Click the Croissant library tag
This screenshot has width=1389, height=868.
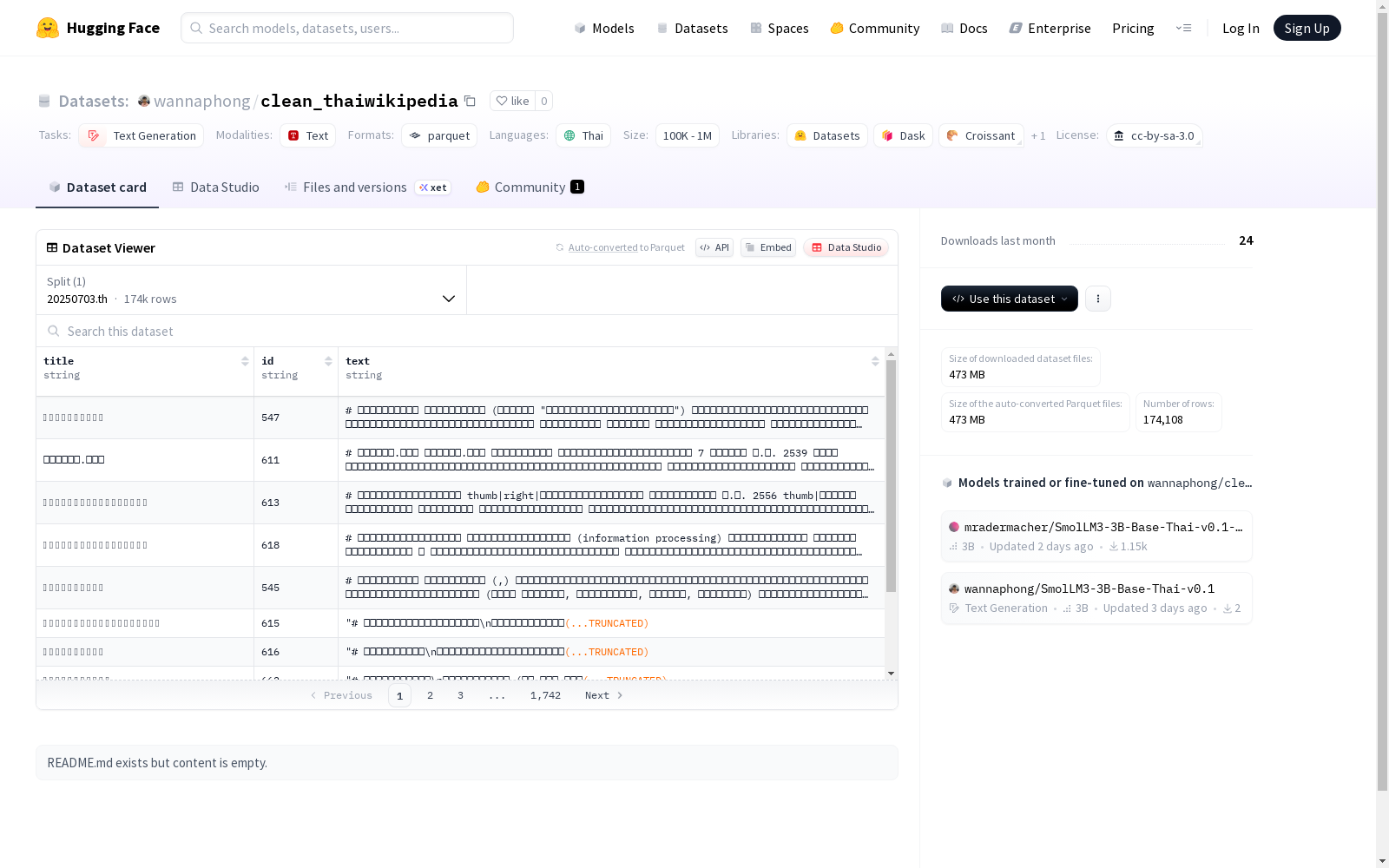coord(981,135)
